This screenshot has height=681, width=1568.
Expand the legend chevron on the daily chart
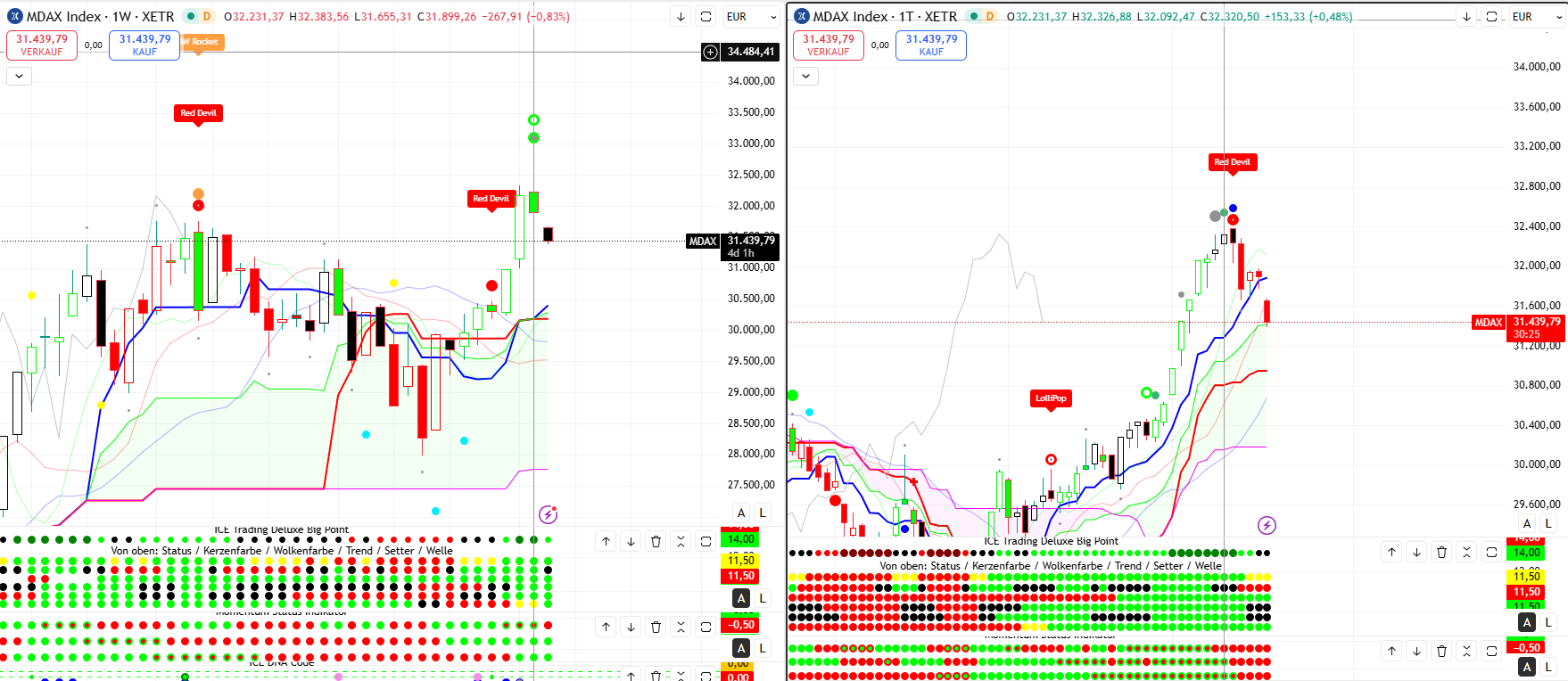(x=805, y=76)
